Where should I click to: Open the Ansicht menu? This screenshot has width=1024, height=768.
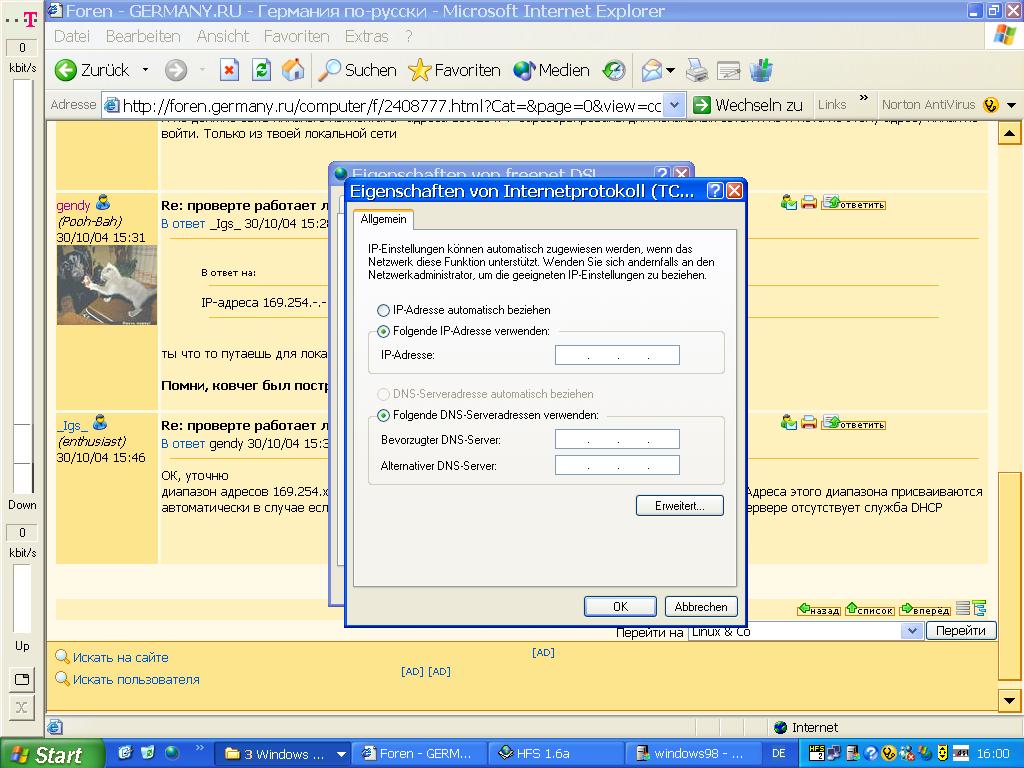(223, 36)
